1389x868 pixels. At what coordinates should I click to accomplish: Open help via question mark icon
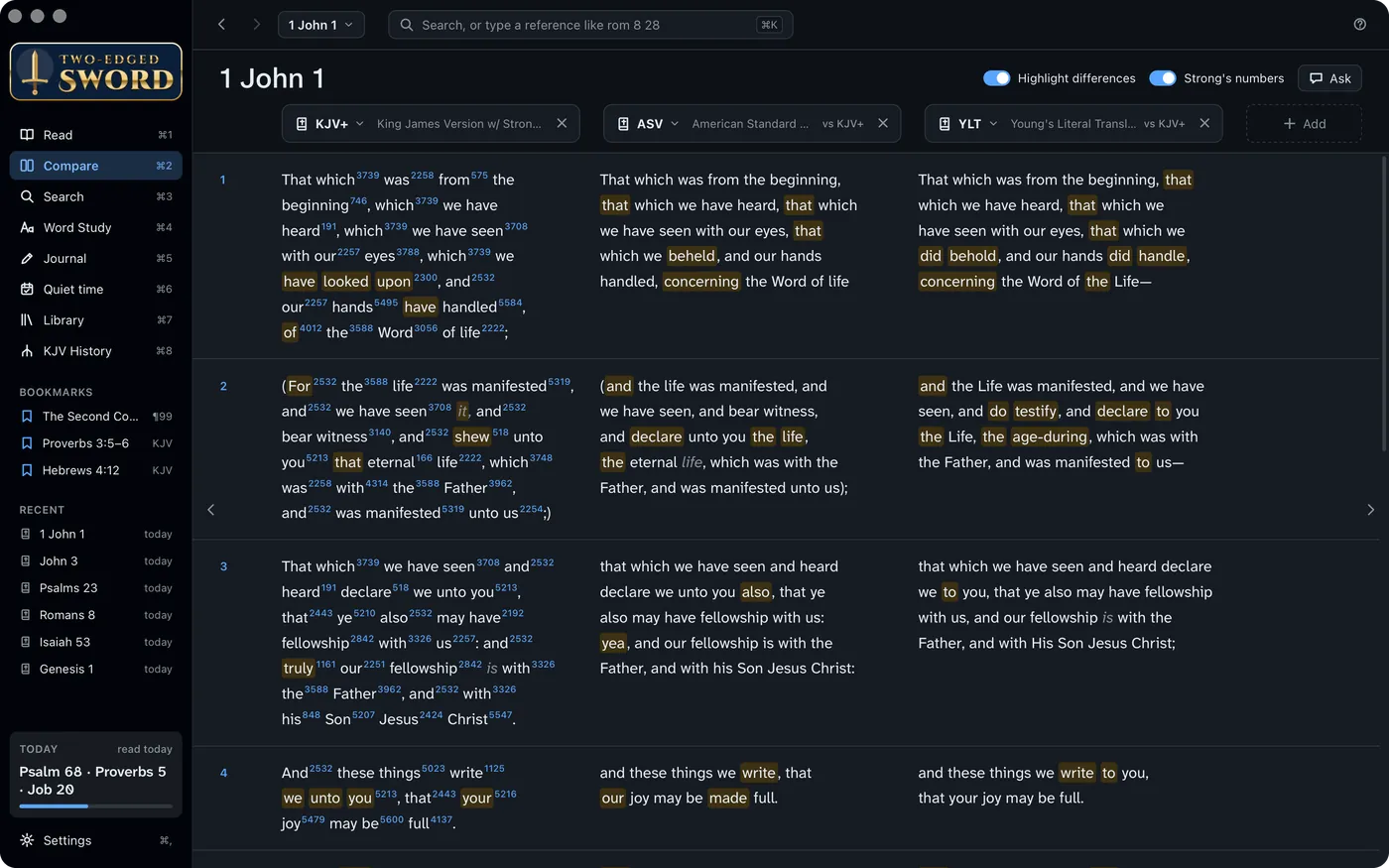pyautogui.click(x=1360, y=25)
